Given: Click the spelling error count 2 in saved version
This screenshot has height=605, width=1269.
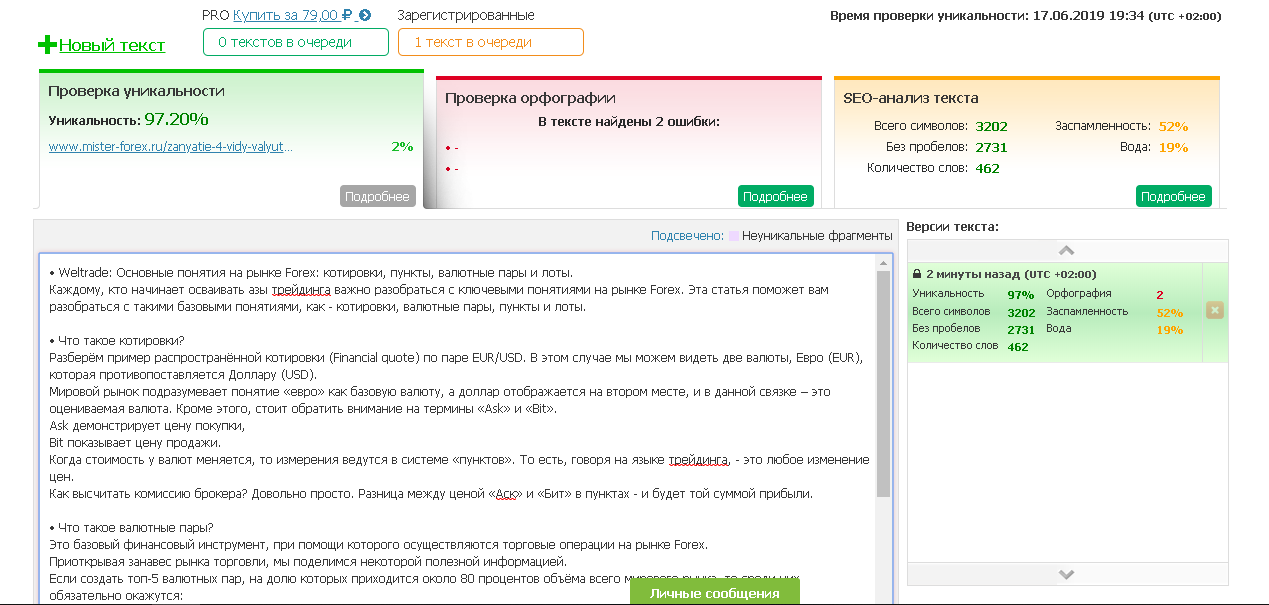Looking at the screenshot, I should tap(1160, 295).
